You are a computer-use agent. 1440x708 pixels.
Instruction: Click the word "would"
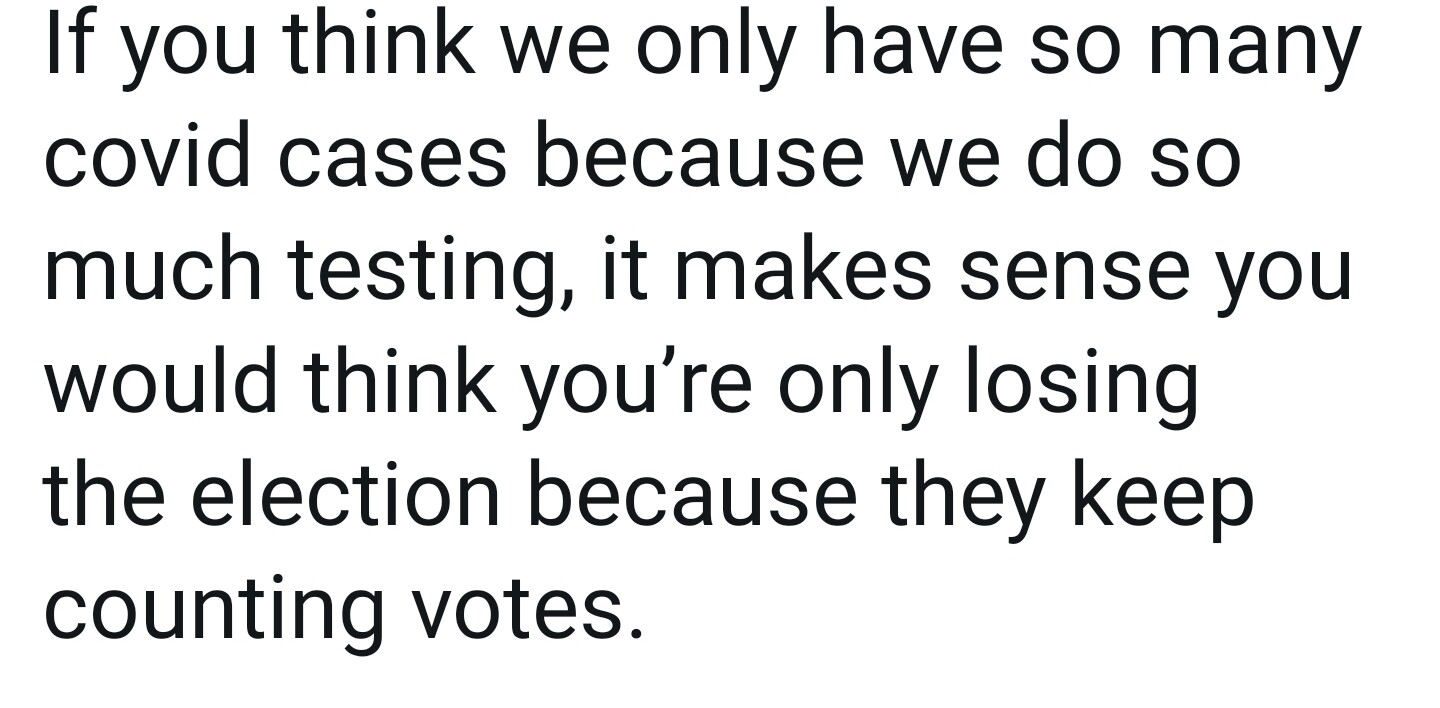coord(161,384)
